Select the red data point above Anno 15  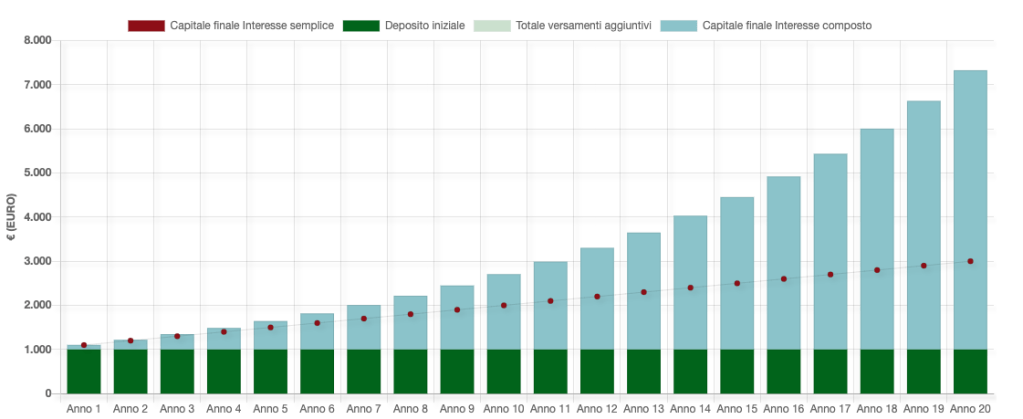click(x=737, y=283)
